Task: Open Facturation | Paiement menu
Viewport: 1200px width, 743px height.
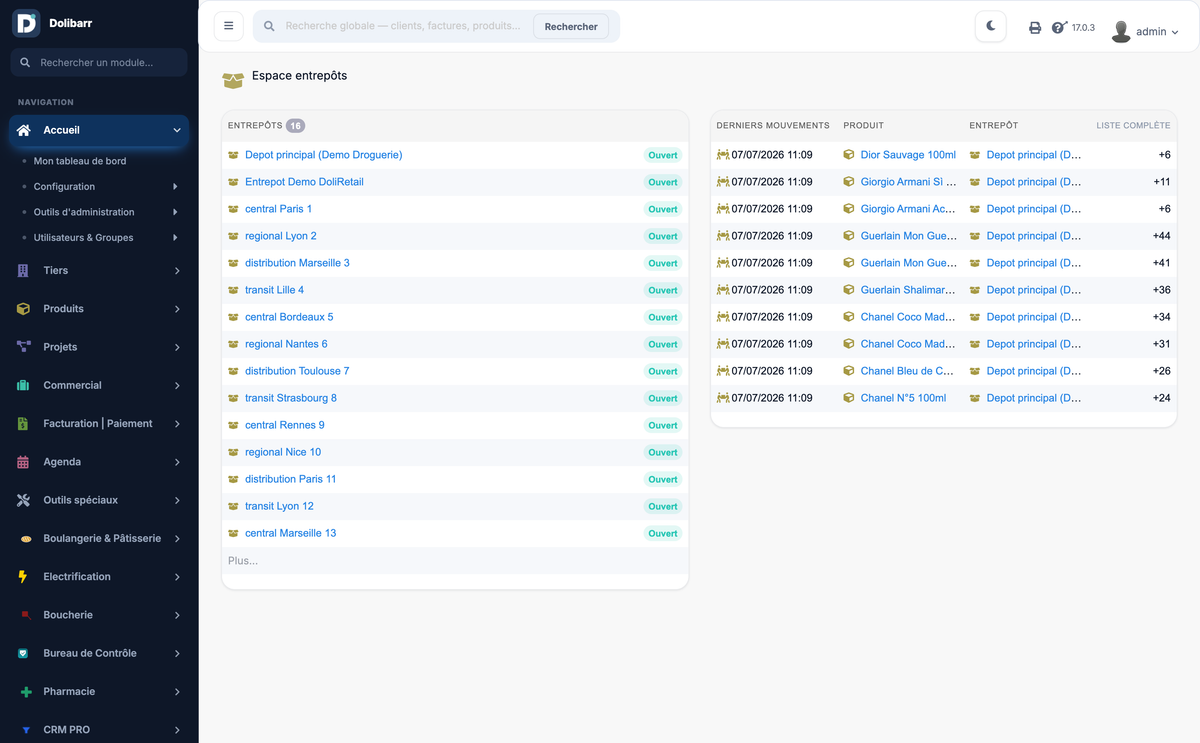Action: [x=99, y=424]
